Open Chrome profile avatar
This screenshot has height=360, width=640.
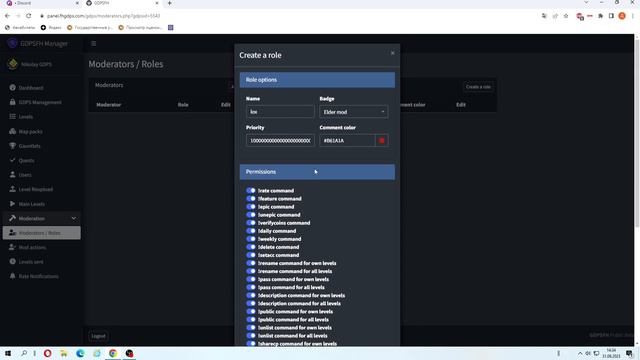point(622,16)
